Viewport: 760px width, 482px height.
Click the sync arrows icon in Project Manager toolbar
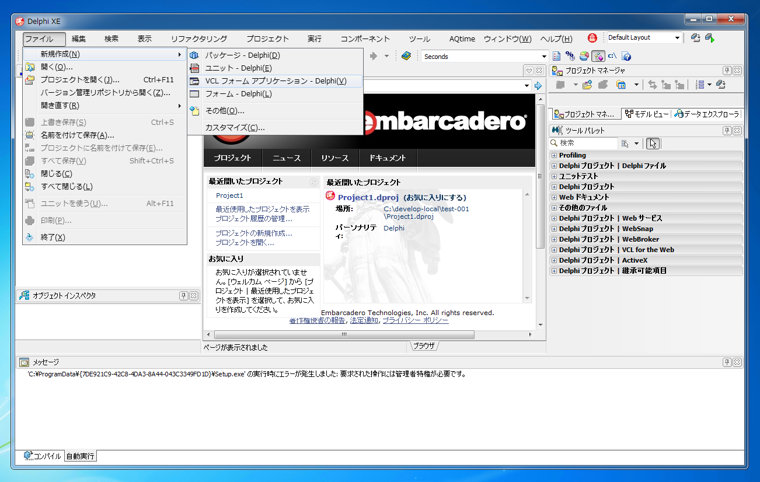(x=652, y=85)
